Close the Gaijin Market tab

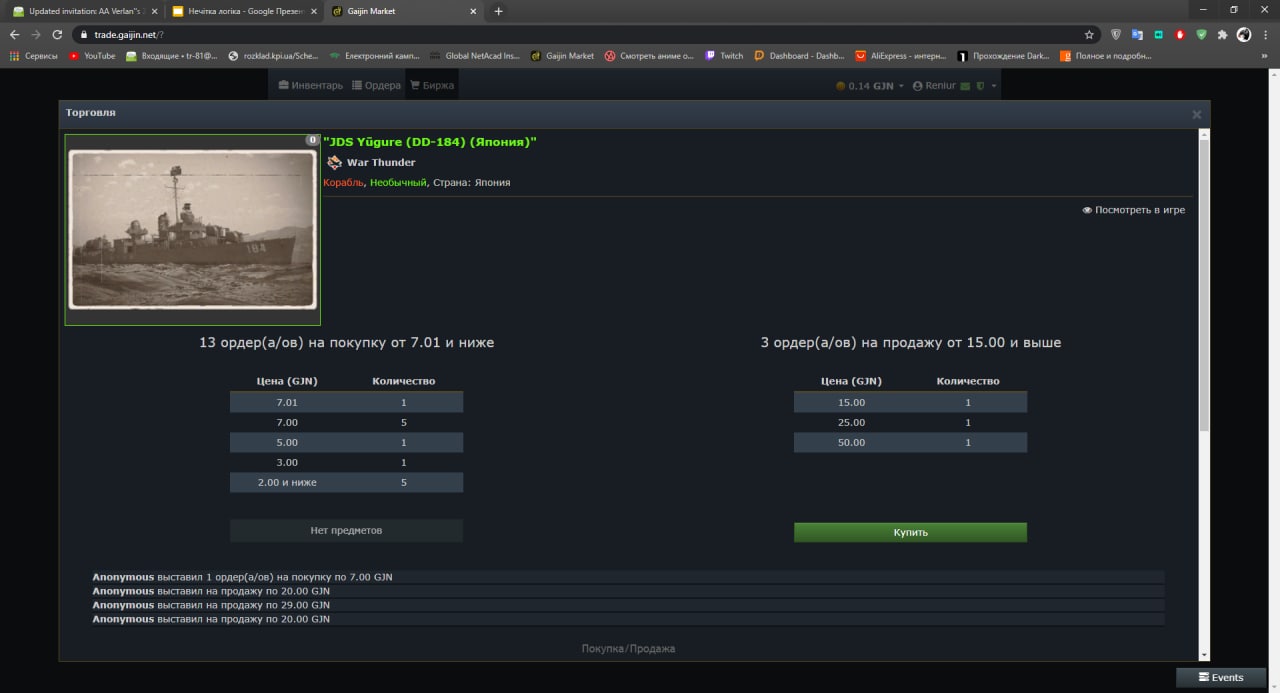[x=472, y=11]
